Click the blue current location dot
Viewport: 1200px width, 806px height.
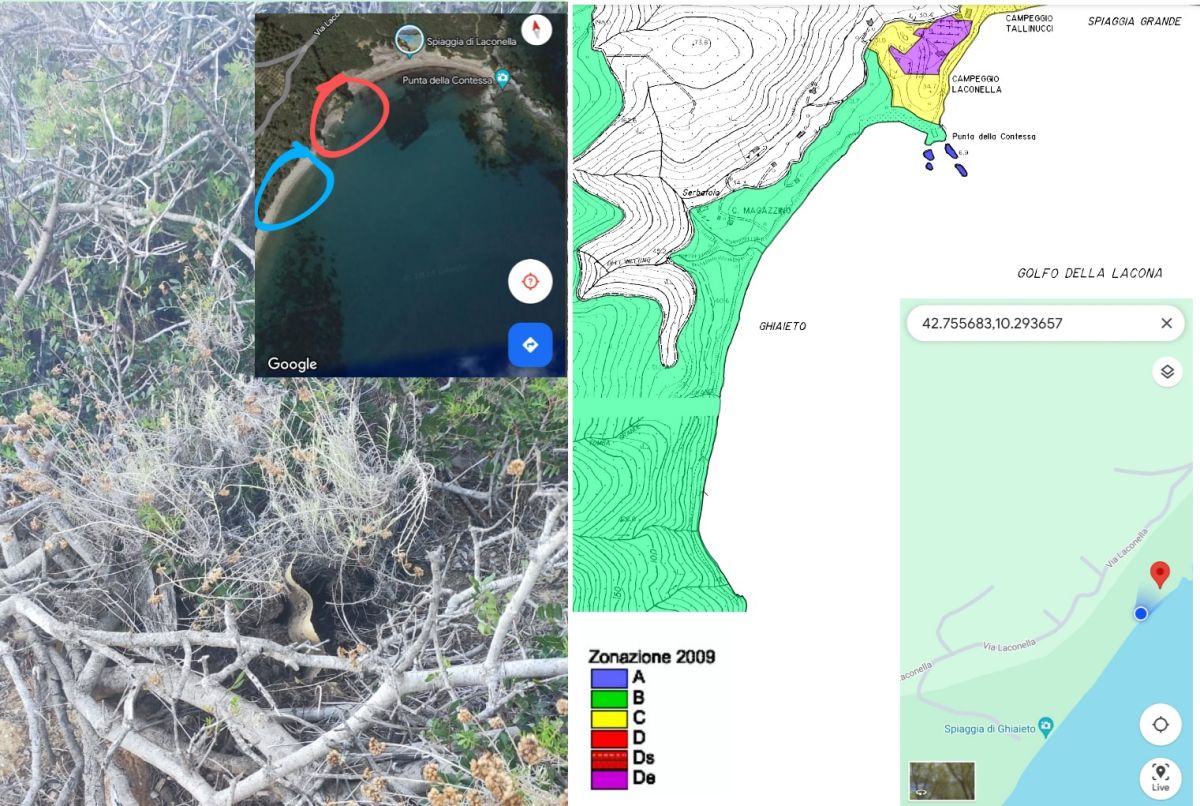tap(1141, 613)
